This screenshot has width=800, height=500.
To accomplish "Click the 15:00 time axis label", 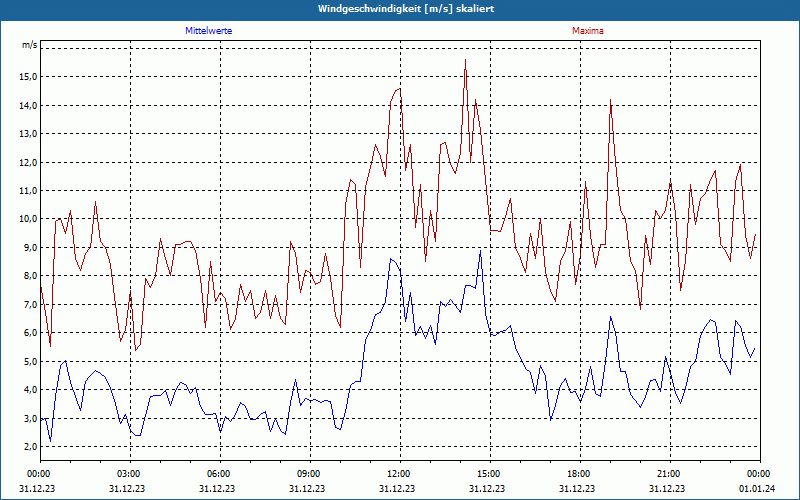I will pos(488,474).
